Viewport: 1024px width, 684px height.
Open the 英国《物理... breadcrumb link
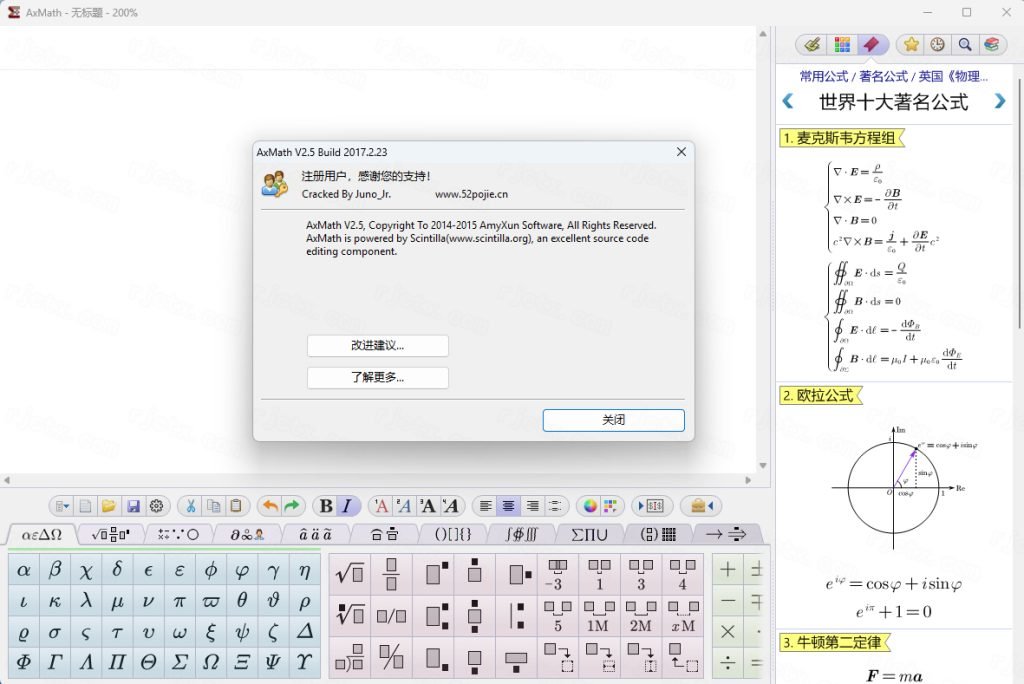coord(953,76)
